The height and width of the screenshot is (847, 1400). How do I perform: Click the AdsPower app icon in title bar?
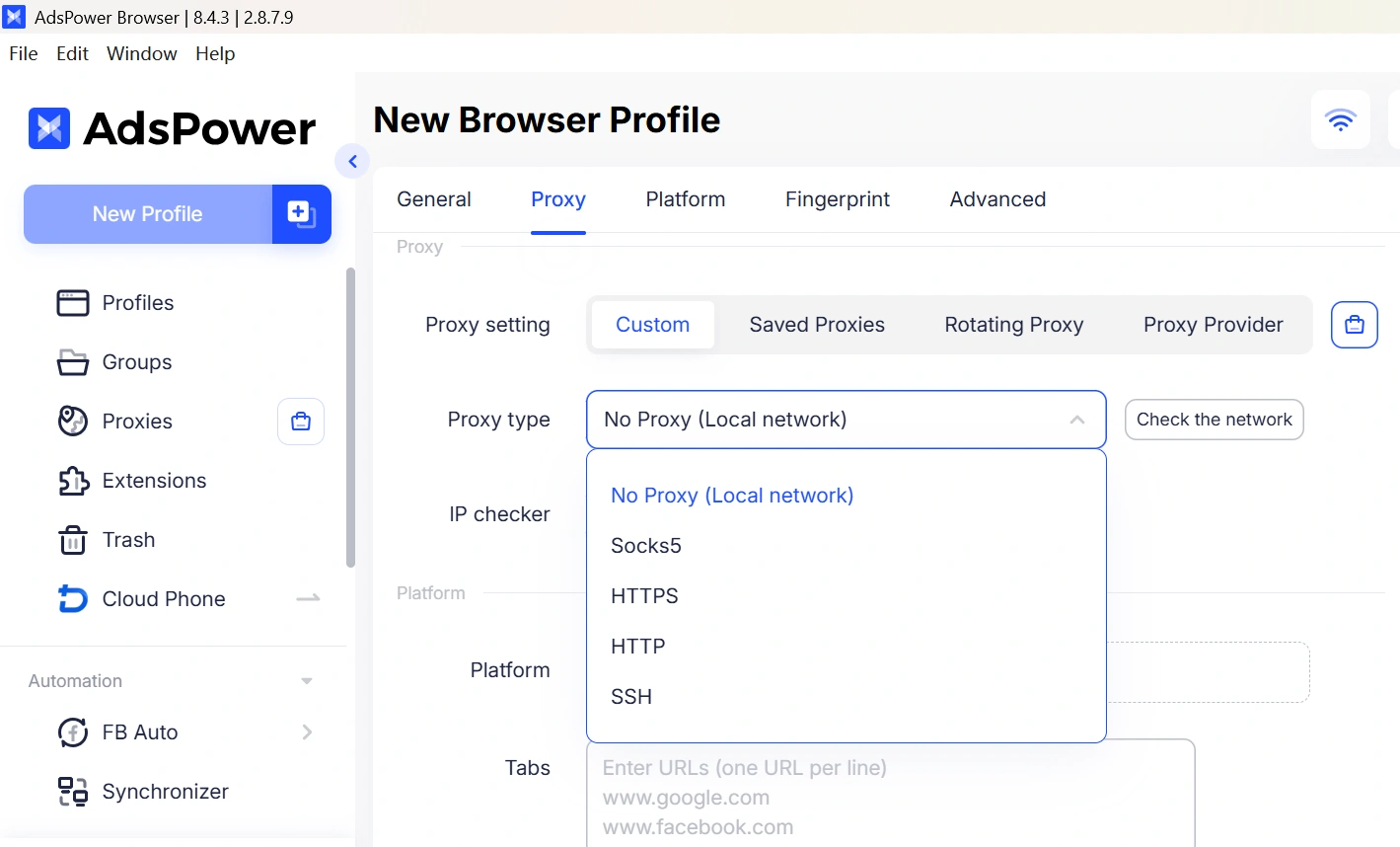(15, 17)
